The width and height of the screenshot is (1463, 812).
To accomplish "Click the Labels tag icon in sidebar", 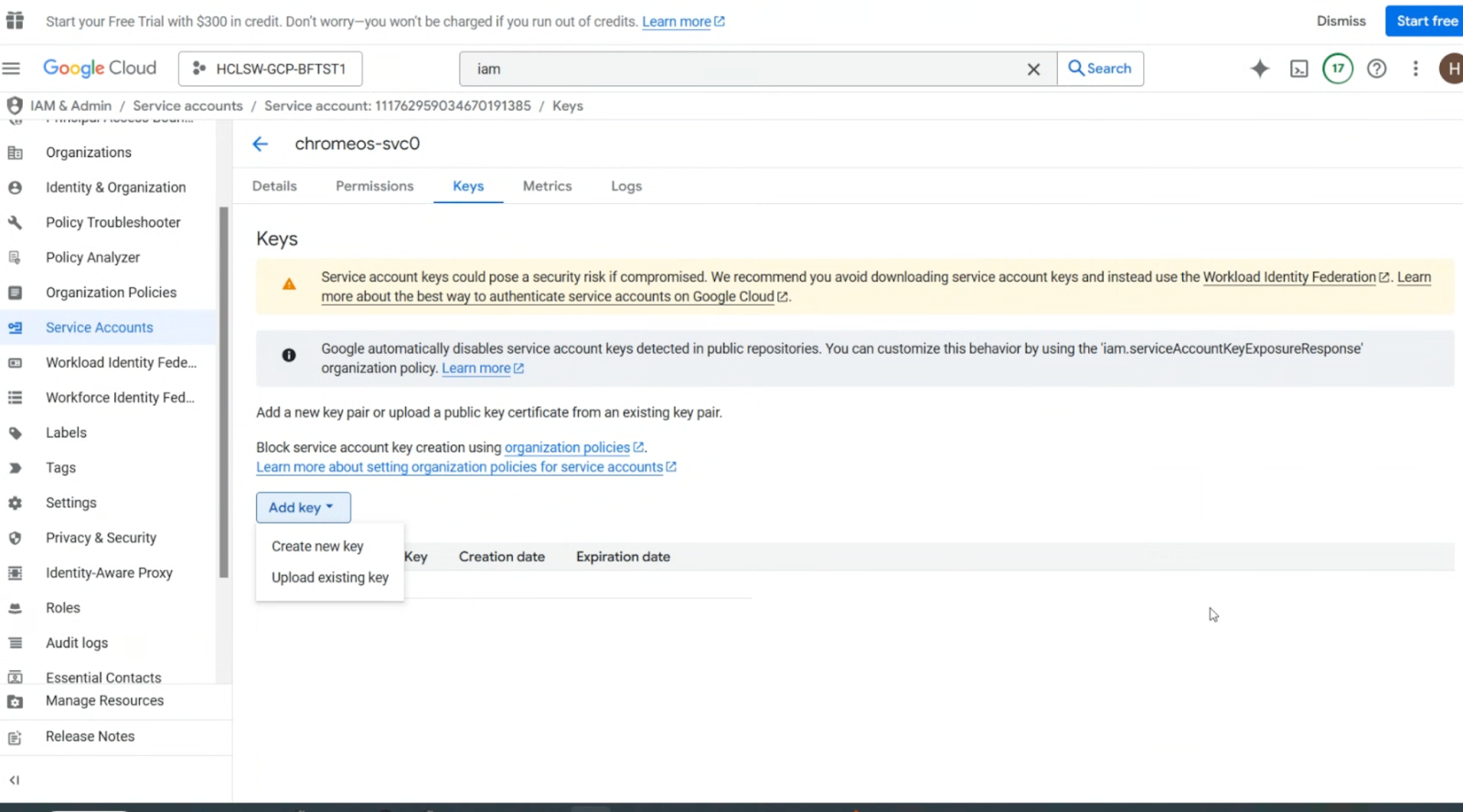I will [x=15, y=433].
